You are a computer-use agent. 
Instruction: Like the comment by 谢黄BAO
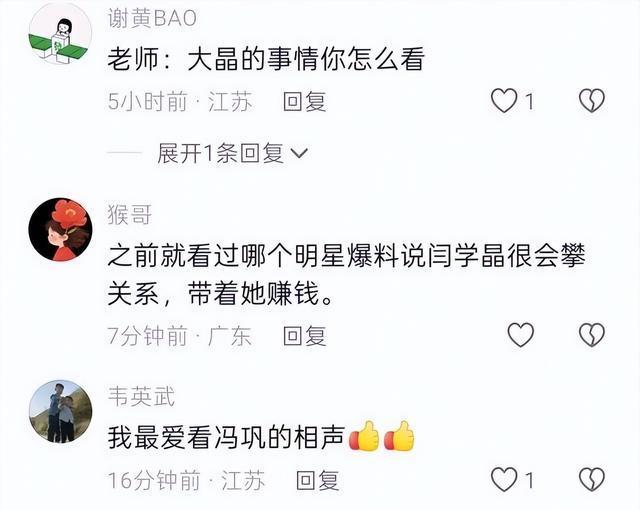pos(504,101)
